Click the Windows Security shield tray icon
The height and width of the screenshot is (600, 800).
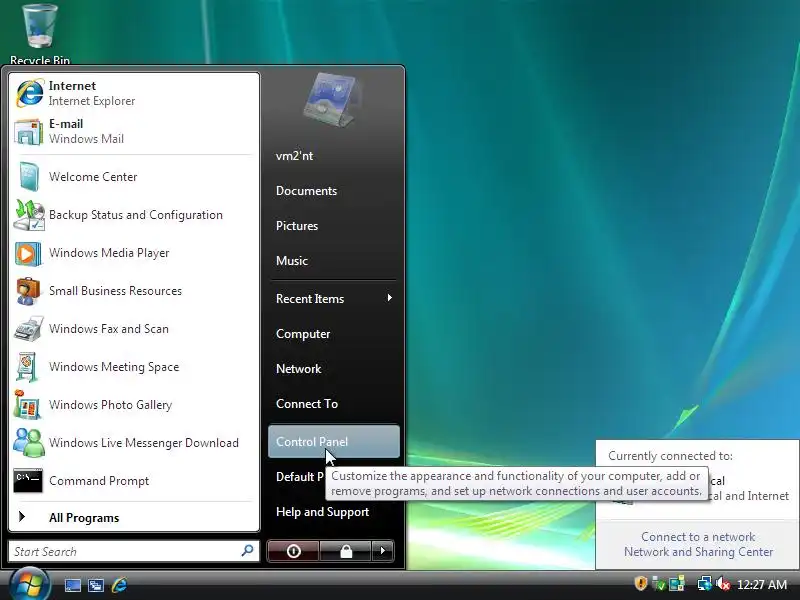click(x=641, y=584)
